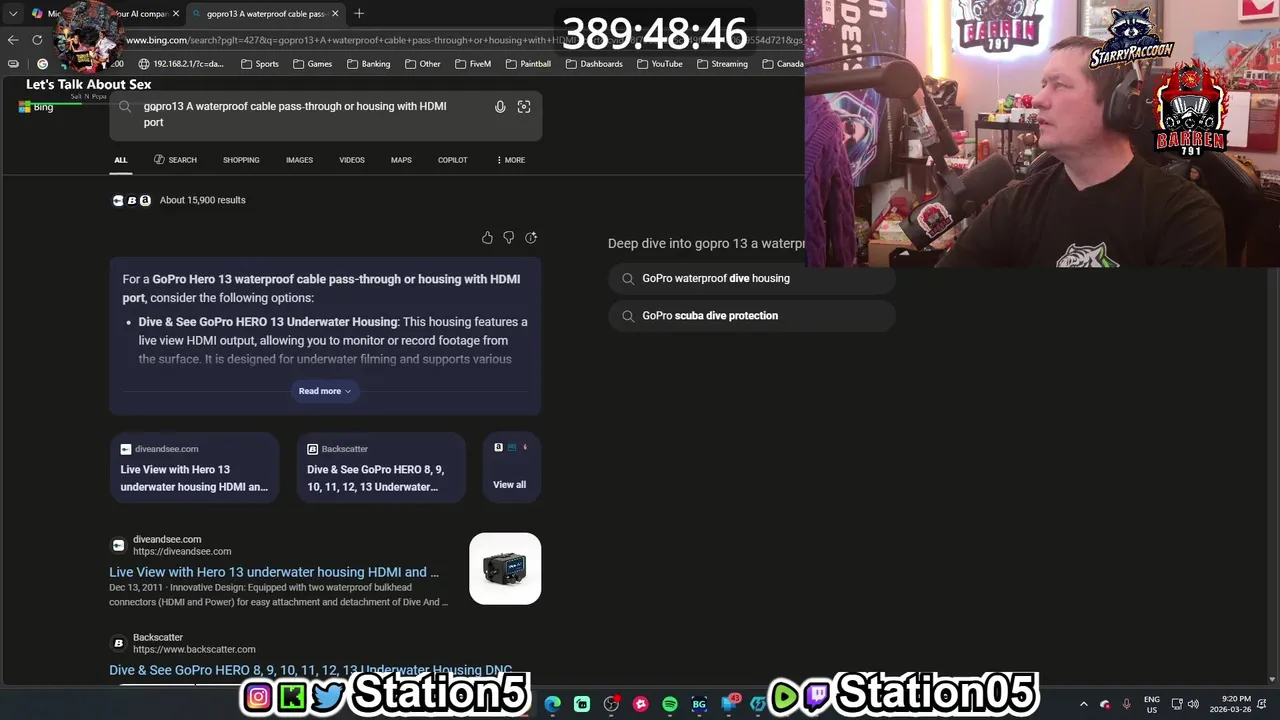Open the Backscatter source card
This screenshot has width=1280, height=720.
click(381, 467)
